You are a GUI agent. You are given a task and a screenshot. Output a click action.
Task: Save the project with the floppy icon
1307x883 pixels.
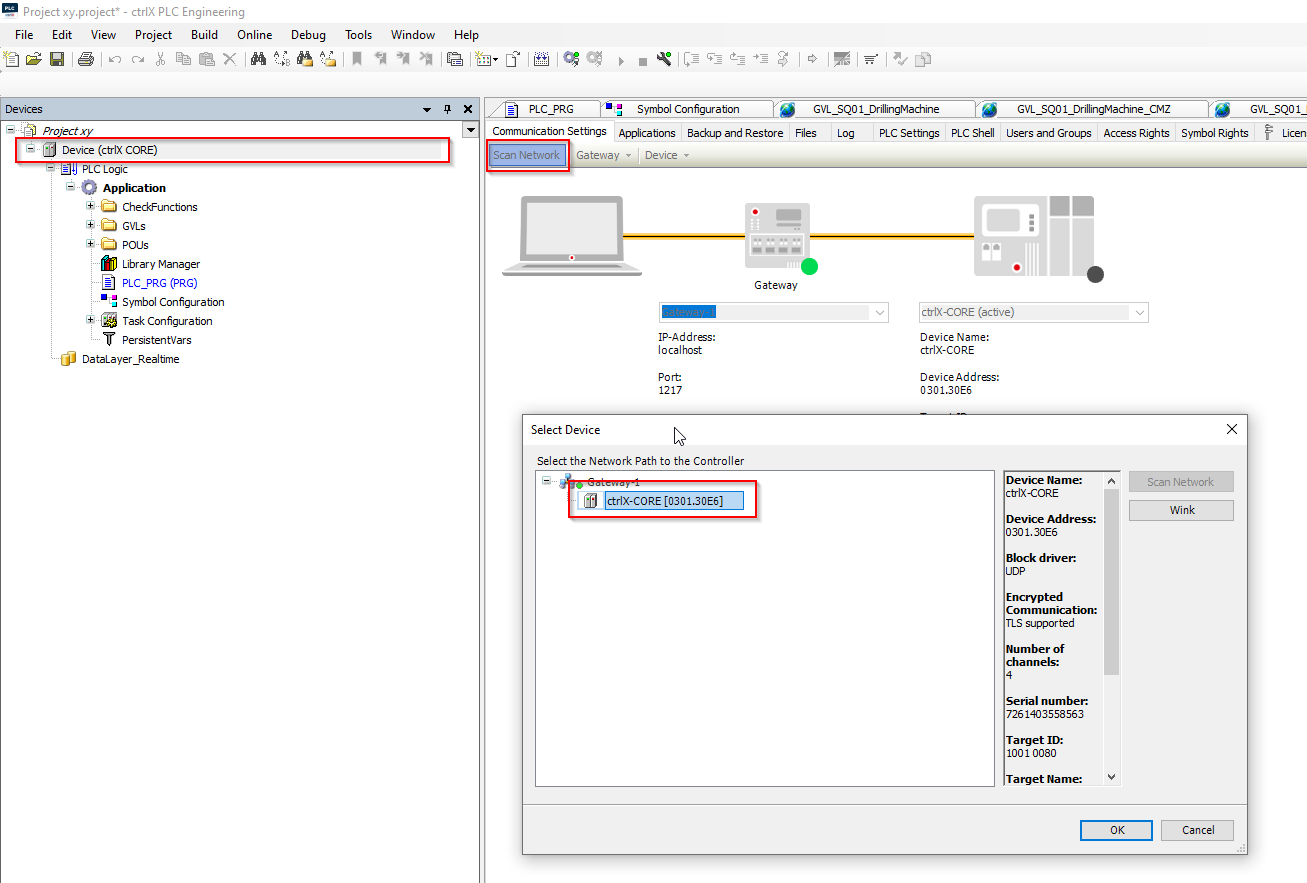click(x=57, y=59)
